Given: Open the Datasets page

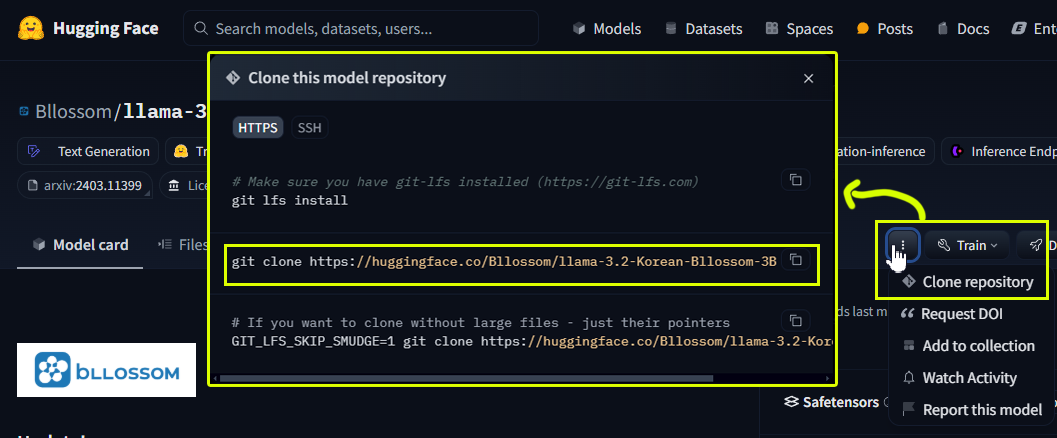Looking at the screenshot, I should click(703, 29).
